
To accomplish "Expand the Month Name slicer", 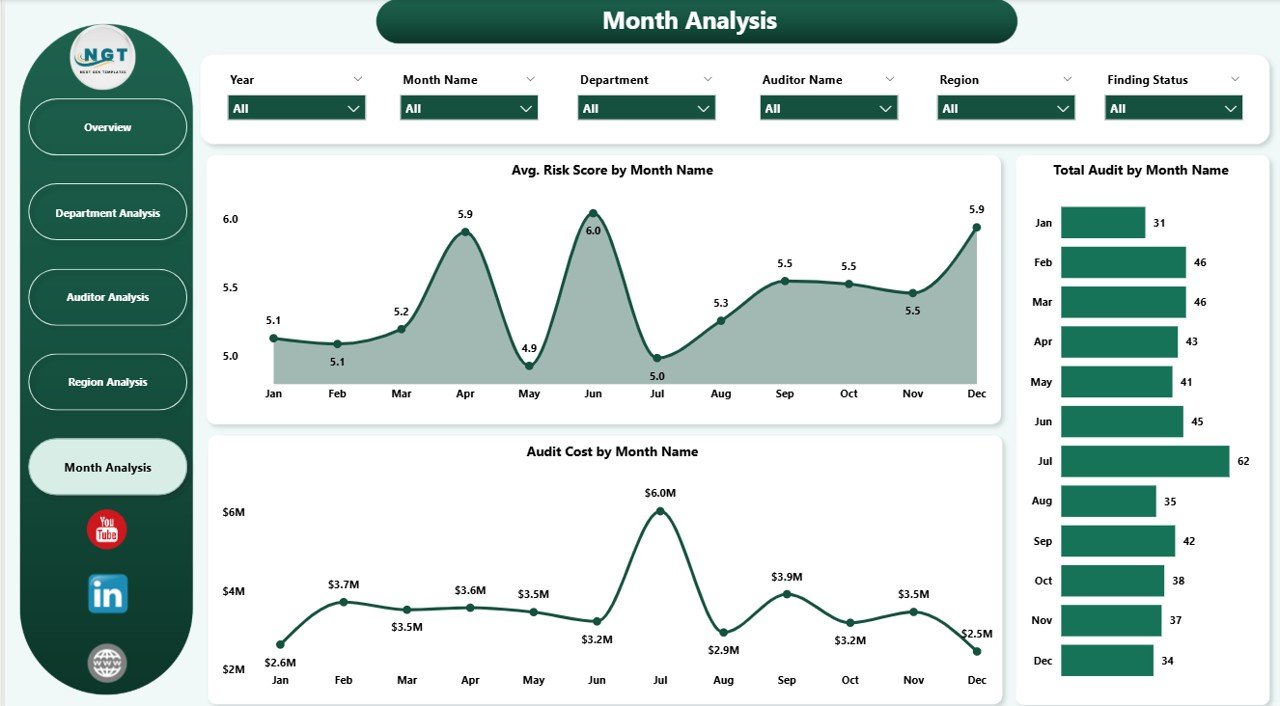I will (468, 107).
